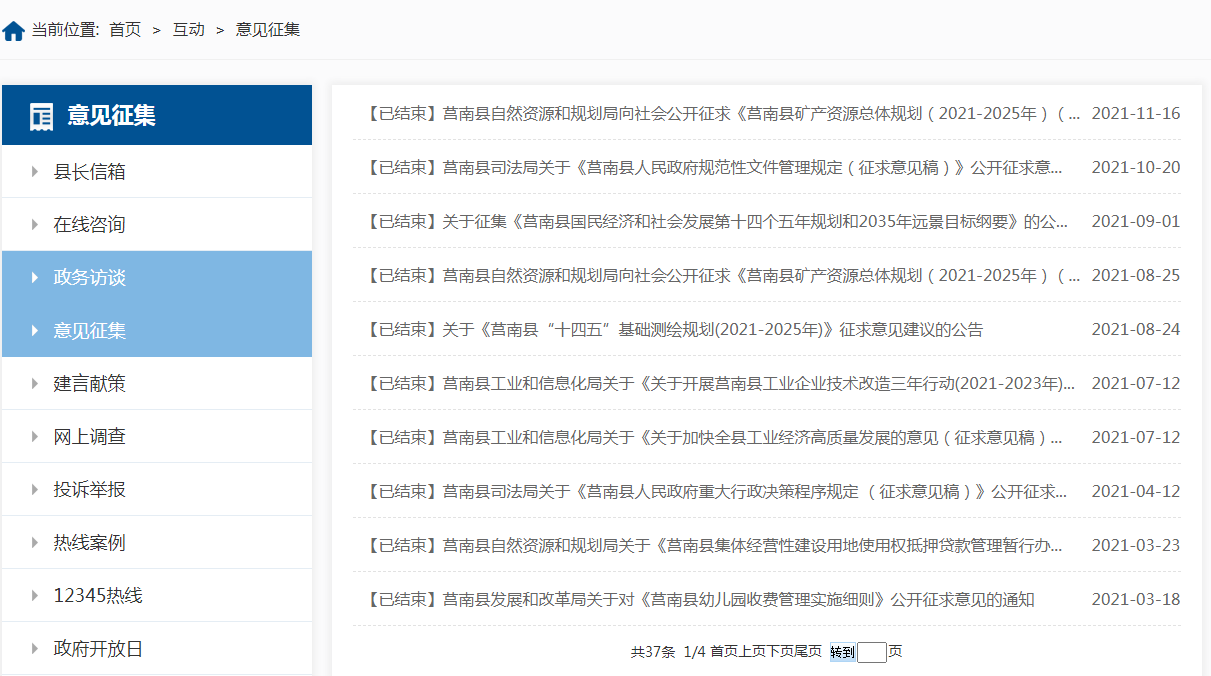Click the arrow bullet beside 建言献策
Screen dimensions: 1211x676
pos(35,384)
